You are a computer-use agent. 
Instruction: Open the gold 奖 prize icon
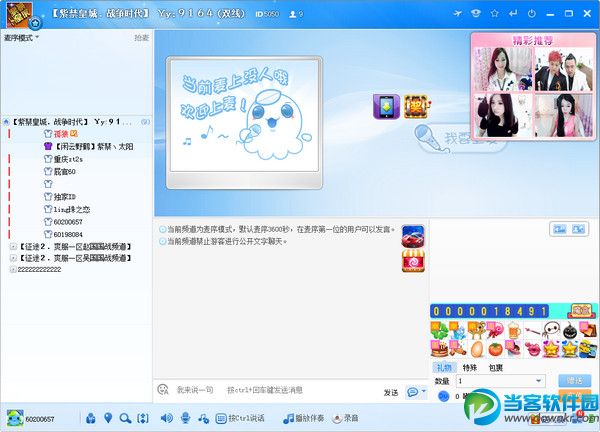(416, 107)
